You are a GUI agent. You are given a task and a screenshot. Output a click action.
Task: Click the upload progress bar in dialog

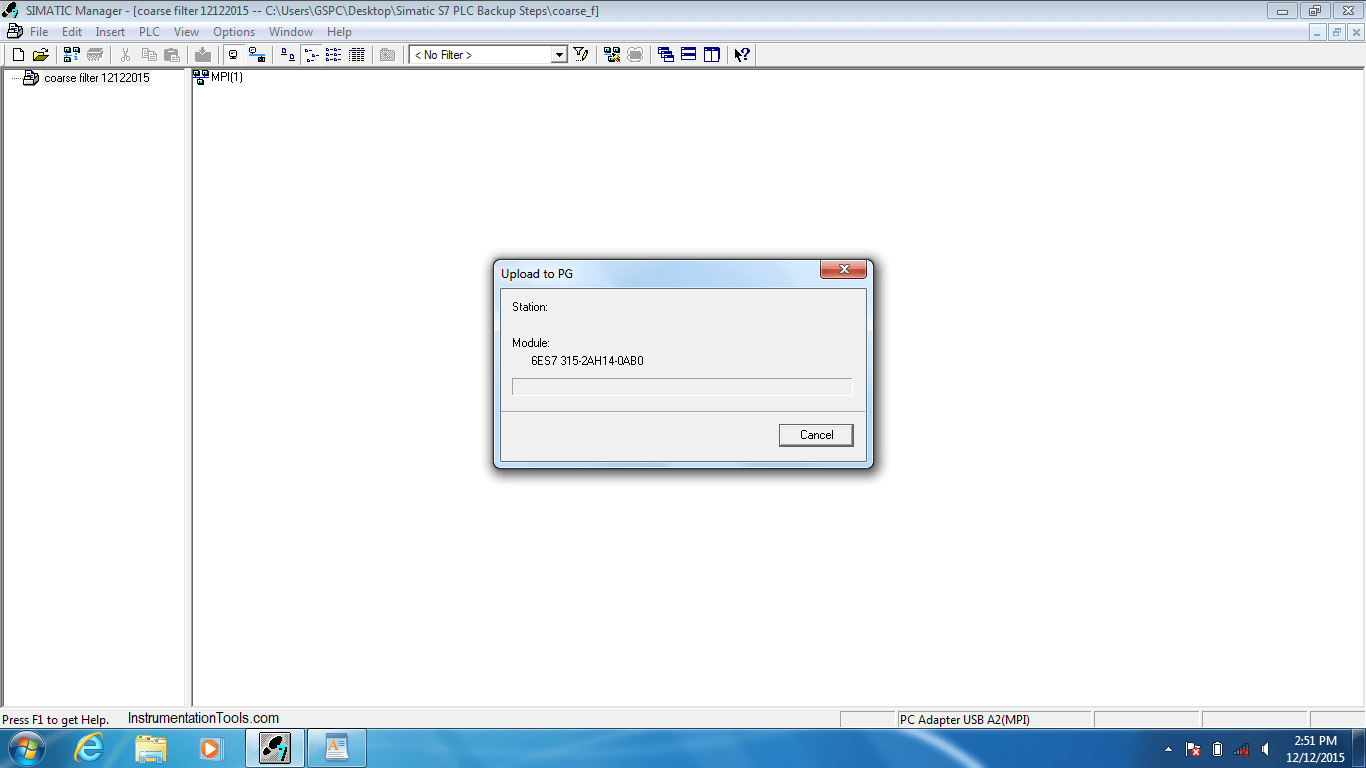pyautogui.click(x=682, y=387)
